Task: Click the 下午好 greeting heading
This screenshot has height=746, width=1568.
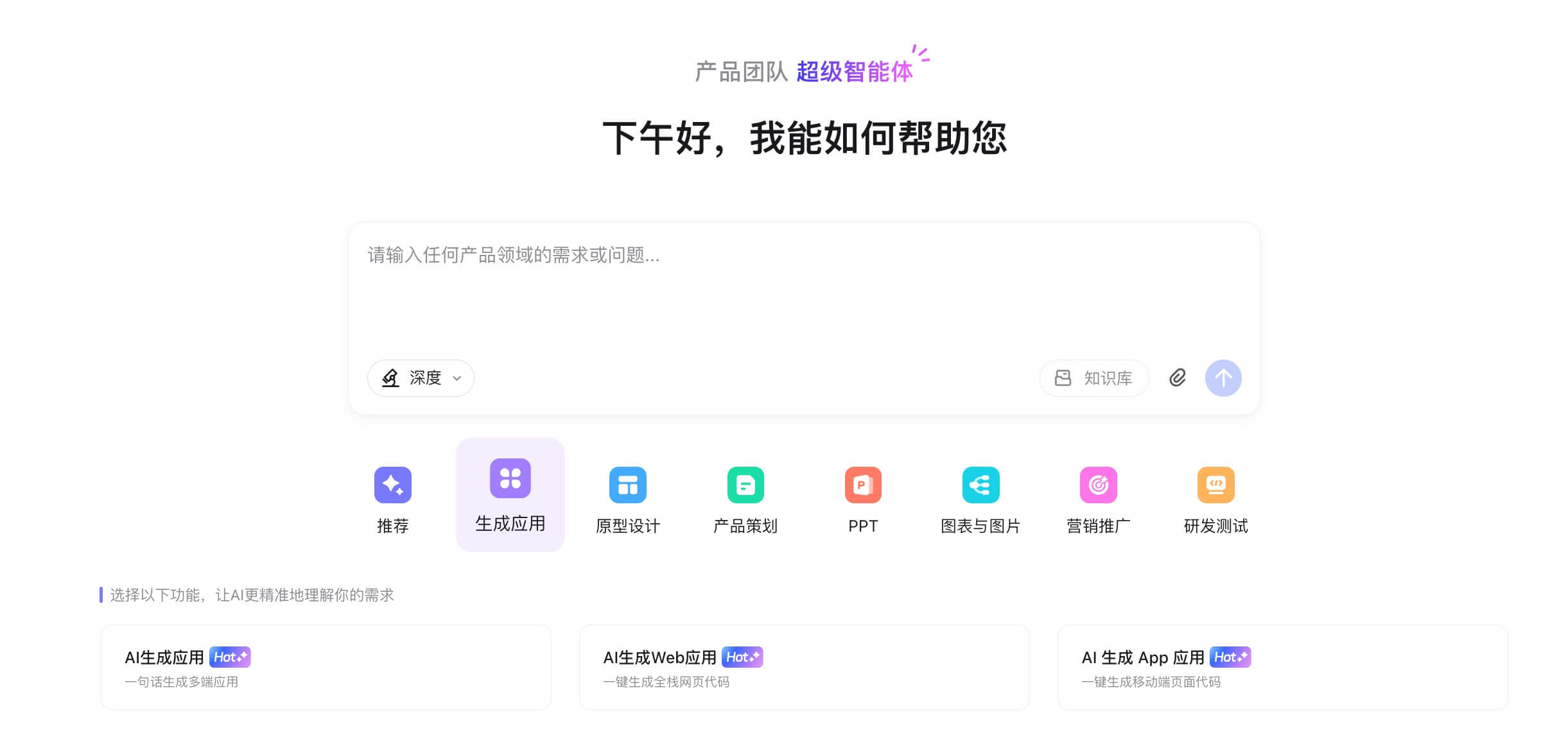Action: click(804, 138)
